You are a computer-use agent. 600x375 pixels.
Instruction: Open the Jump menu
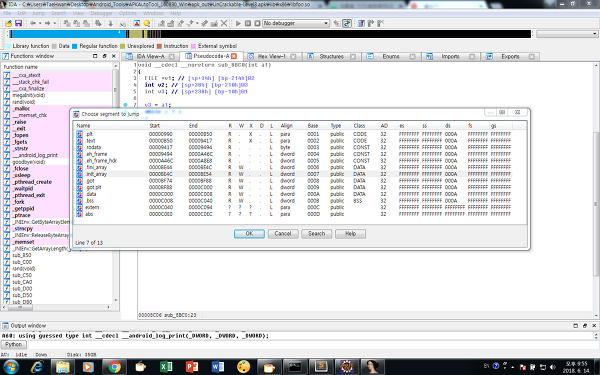38,13
